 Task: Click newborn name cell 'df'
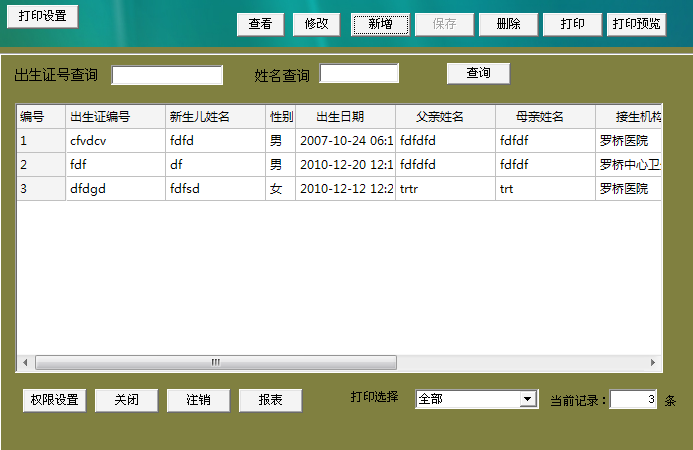coord(215,164)
